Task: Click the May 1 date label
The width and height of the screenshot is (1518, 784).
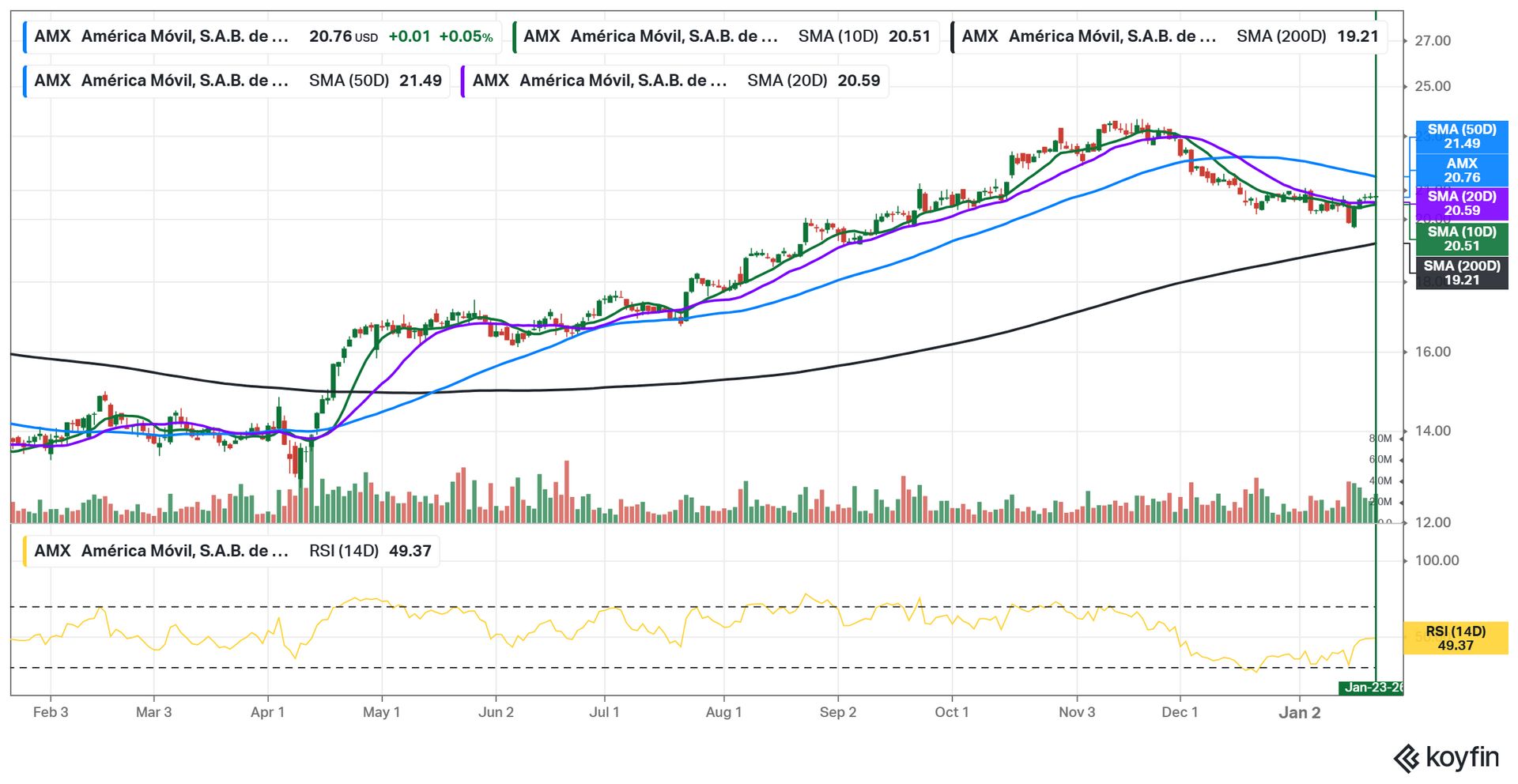Action: [x=381, y=713]
